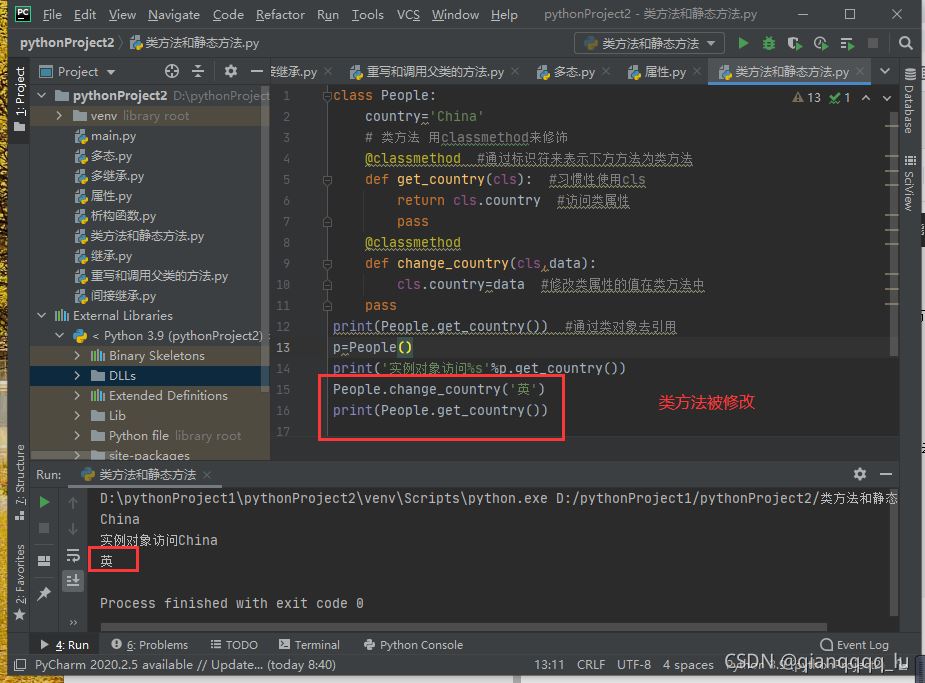Open the Run panel settings gear
This screenshot has width=925, height=683.
pyautogui.click(x=860, y=474)
